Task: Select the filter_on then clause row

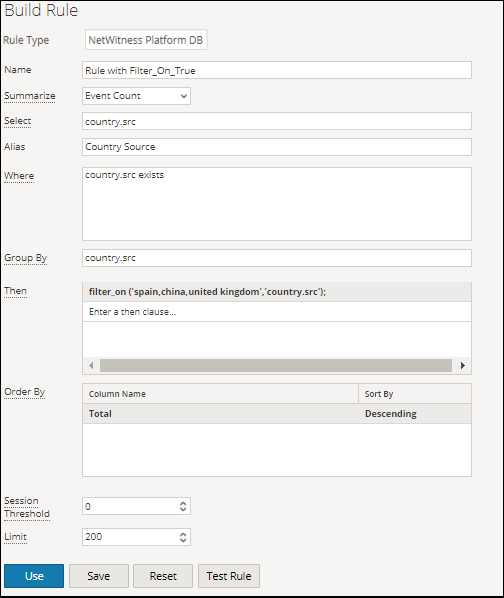Action: coord(277,292)
